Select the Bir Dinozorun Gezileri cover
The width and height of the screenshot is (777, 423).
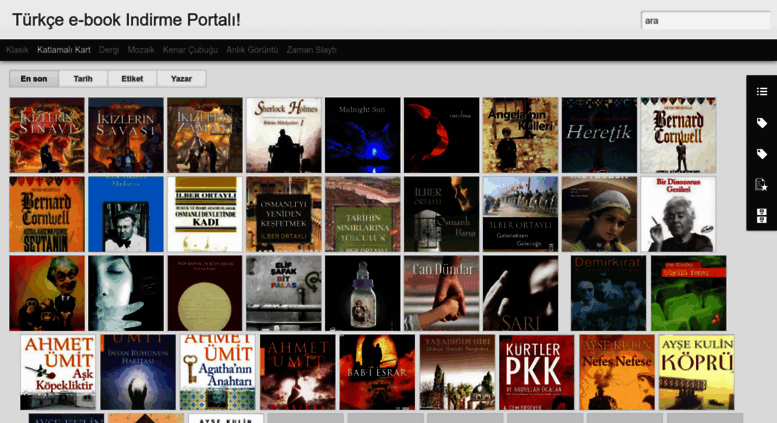tap(678, 214)
